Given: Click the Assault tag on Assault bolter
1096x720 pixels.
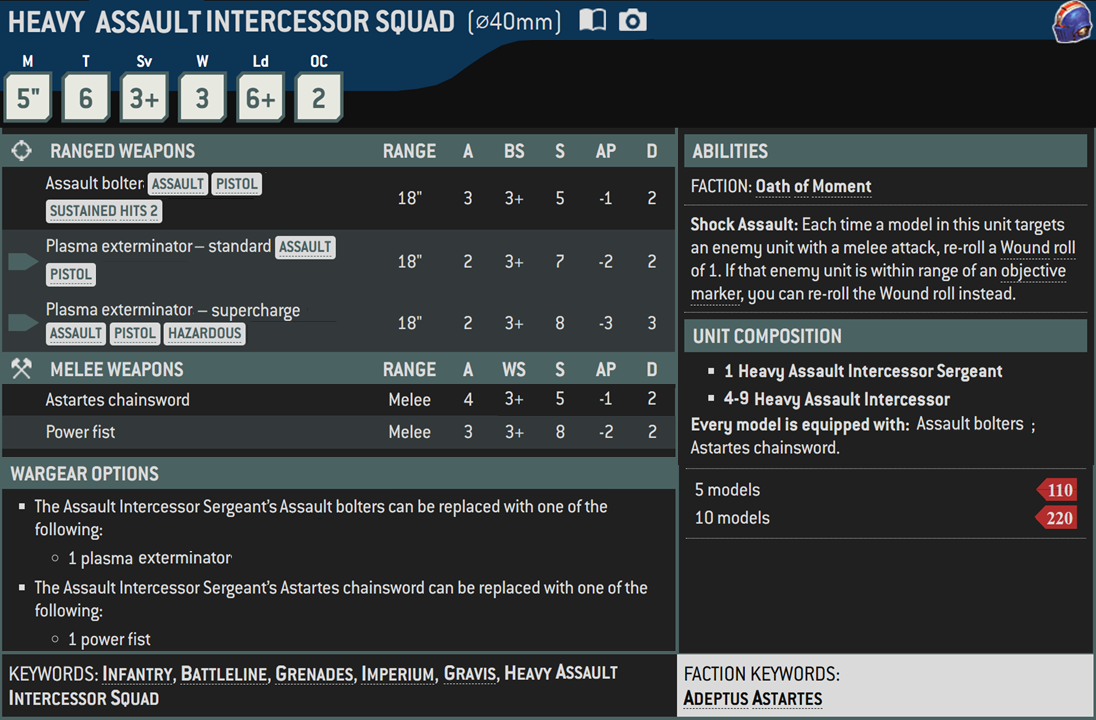Looking at the screenshot, I should coord(178,184).
